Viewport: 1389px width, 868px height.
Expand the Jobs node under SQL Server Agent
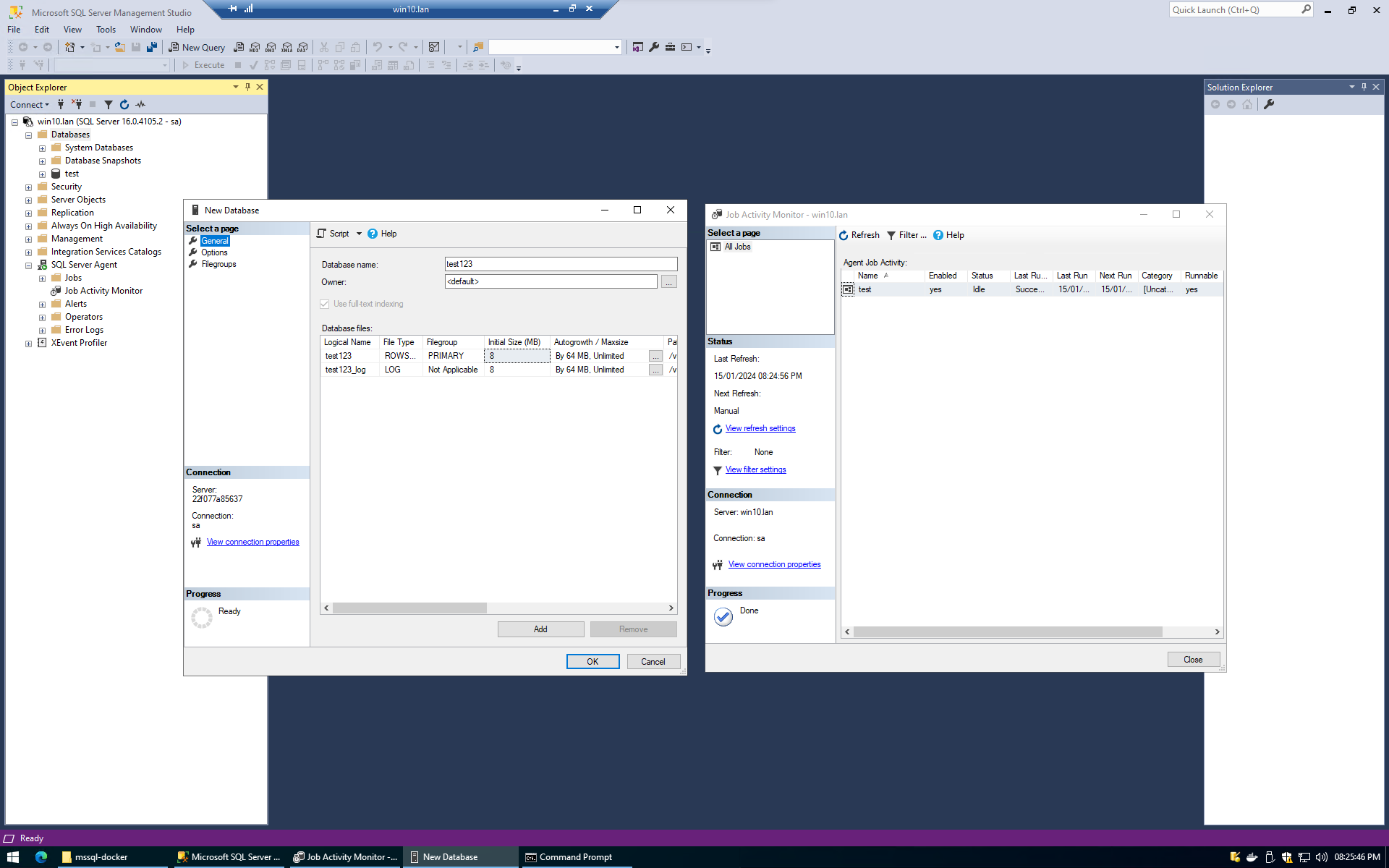(42, 278)
